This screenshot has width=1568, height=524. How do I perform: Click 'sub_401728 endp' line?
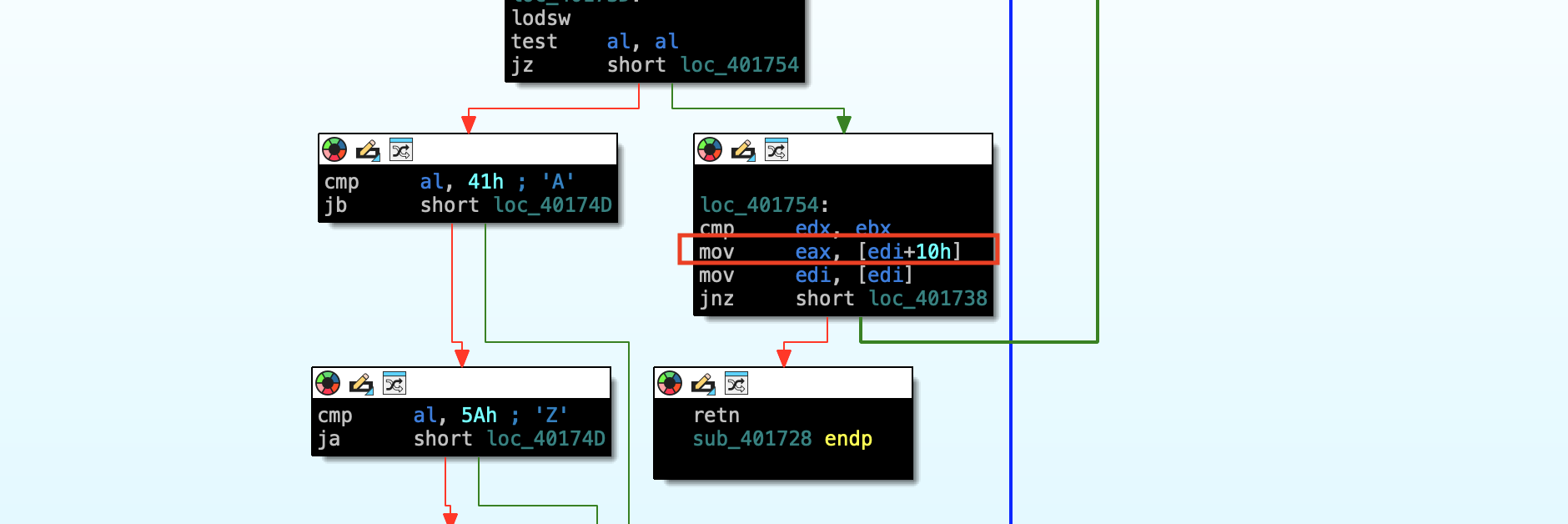point(782,439)
